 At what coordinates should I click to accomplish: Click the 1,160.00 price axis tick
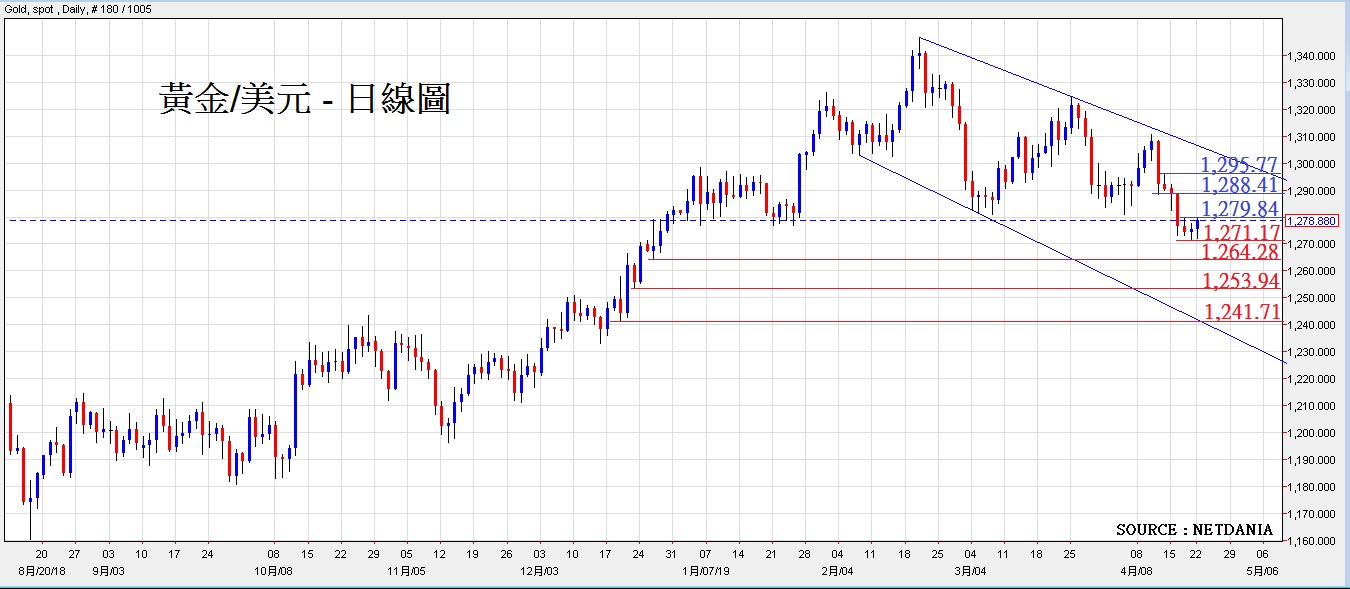(1311, 541)
